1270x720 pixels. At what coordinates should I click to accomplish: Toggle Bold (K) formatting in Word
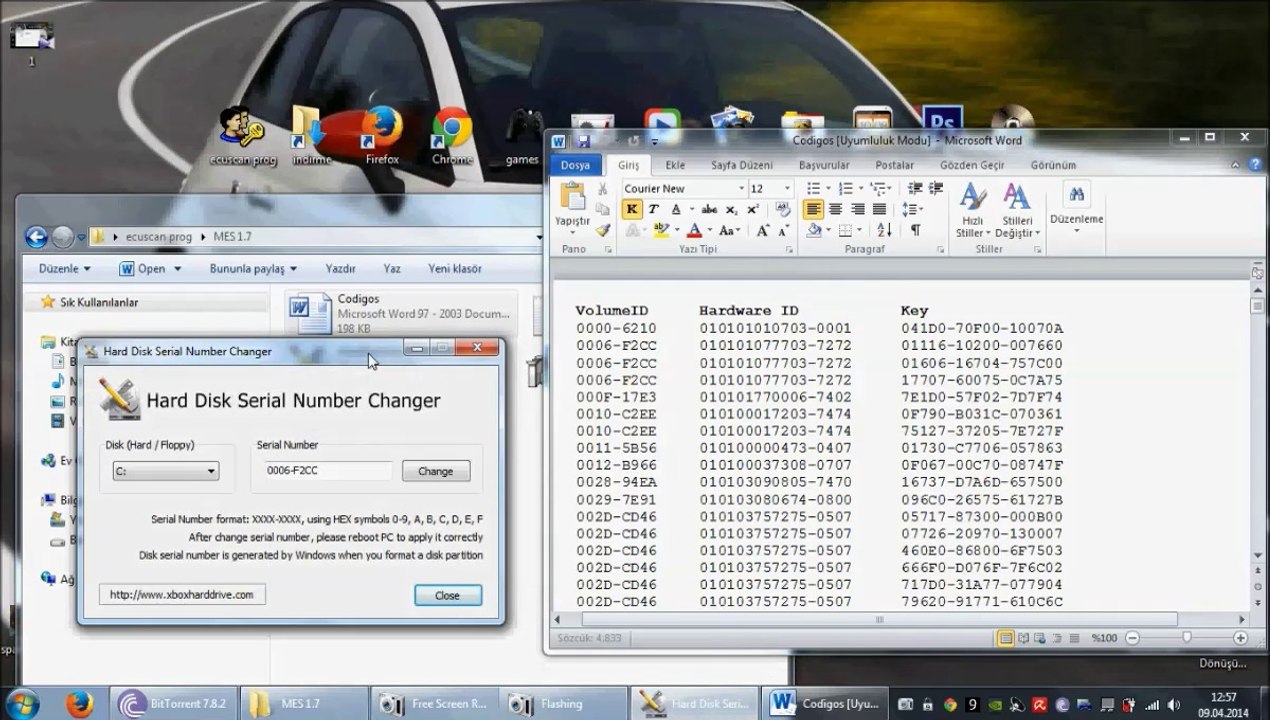click(x=631, y=209)
